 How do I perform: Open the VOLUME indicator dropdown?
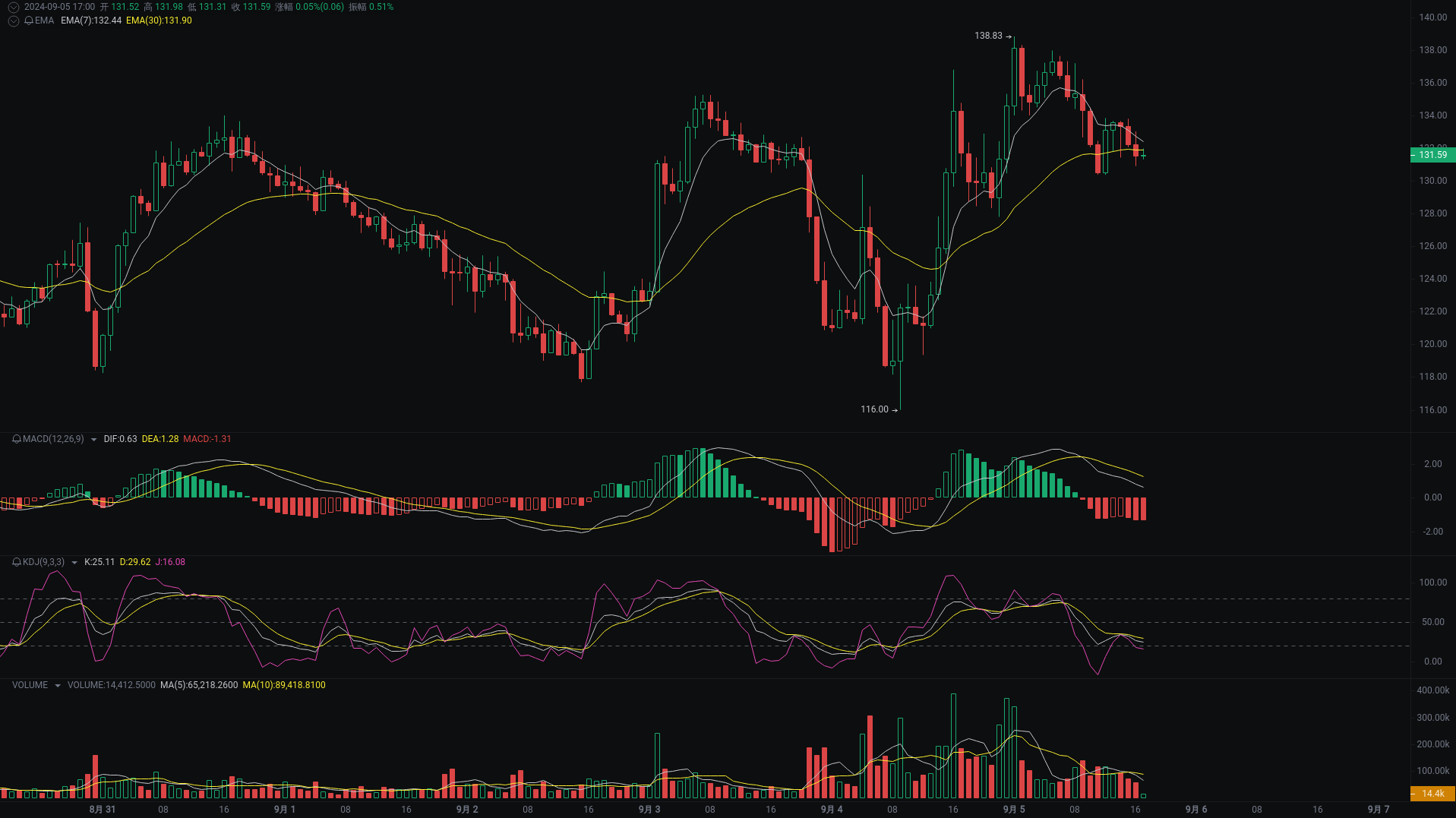(x=58, y=685)
